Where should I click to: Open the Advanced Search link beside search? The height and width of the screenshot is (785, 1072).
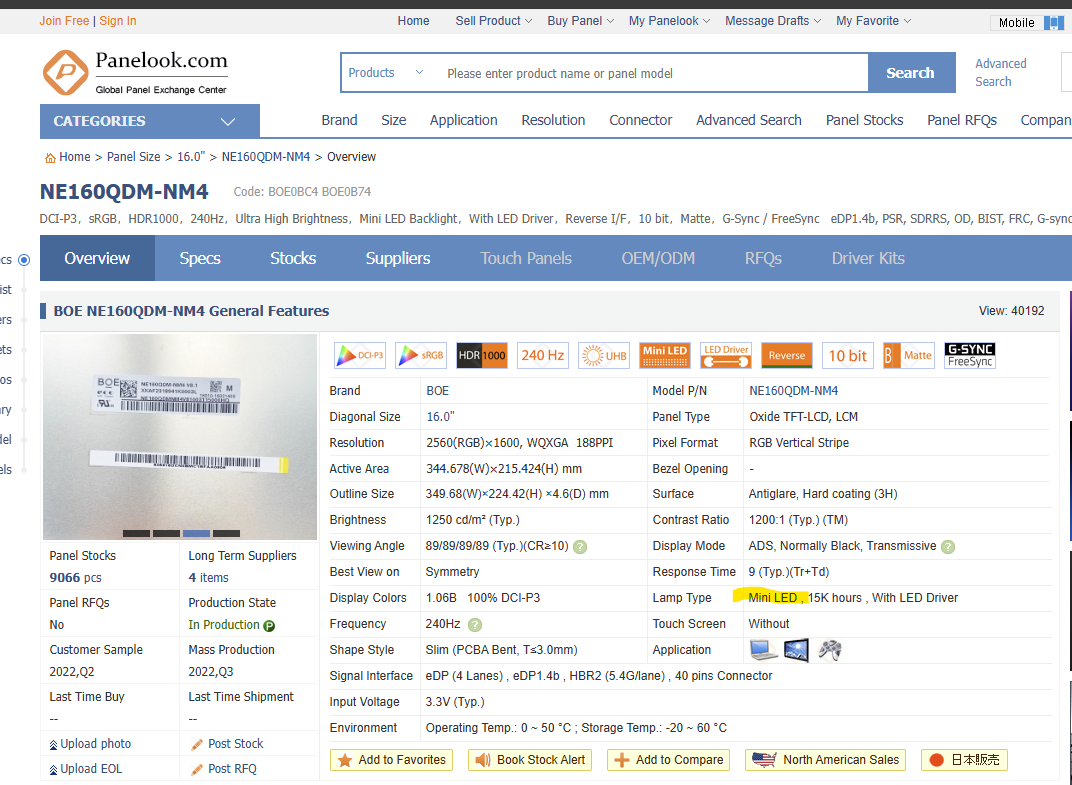(1000, 72)
